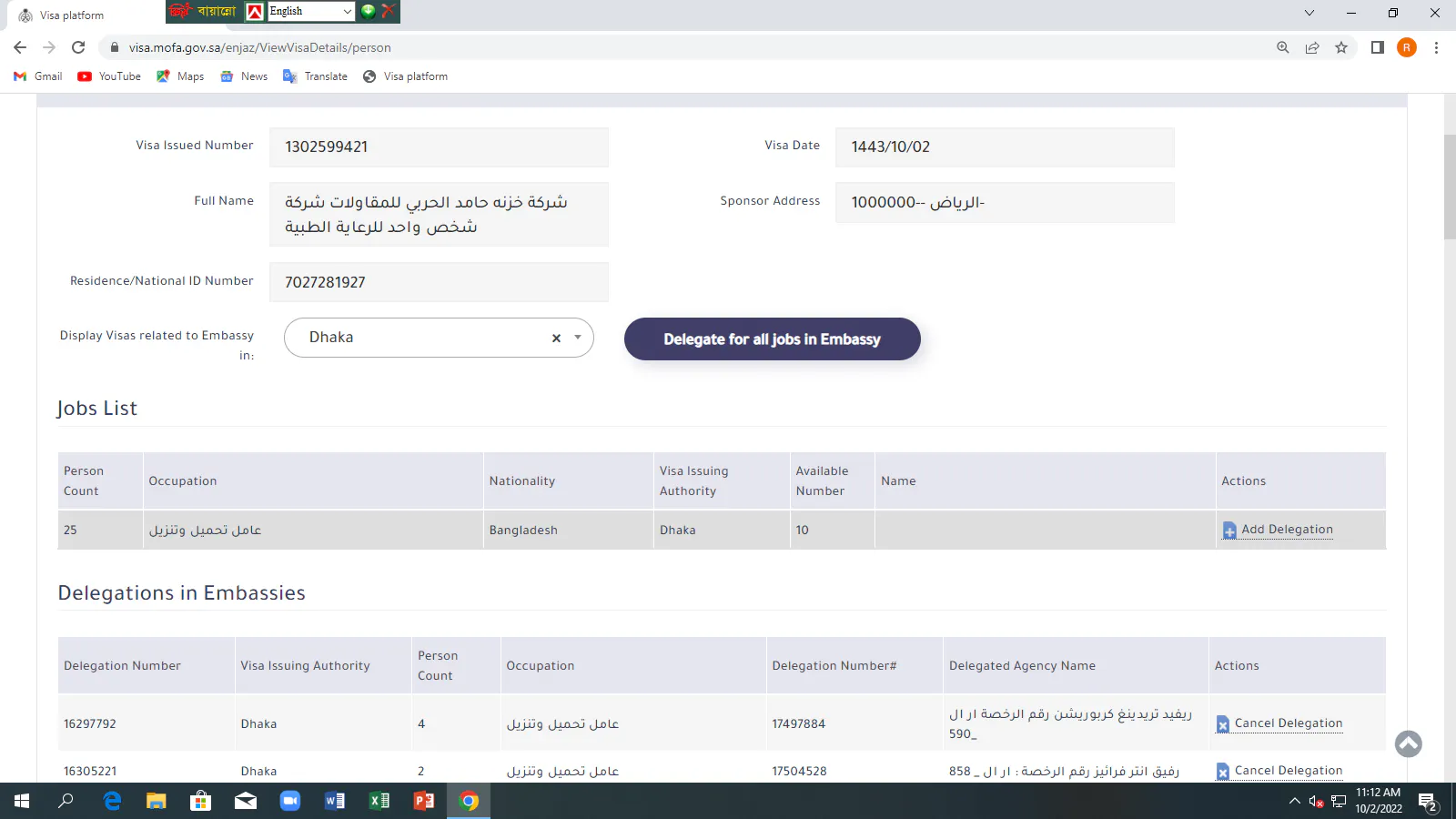Open Visa platform bookmark
Screen dimensions: 1456x819
[x=406, y=76]
